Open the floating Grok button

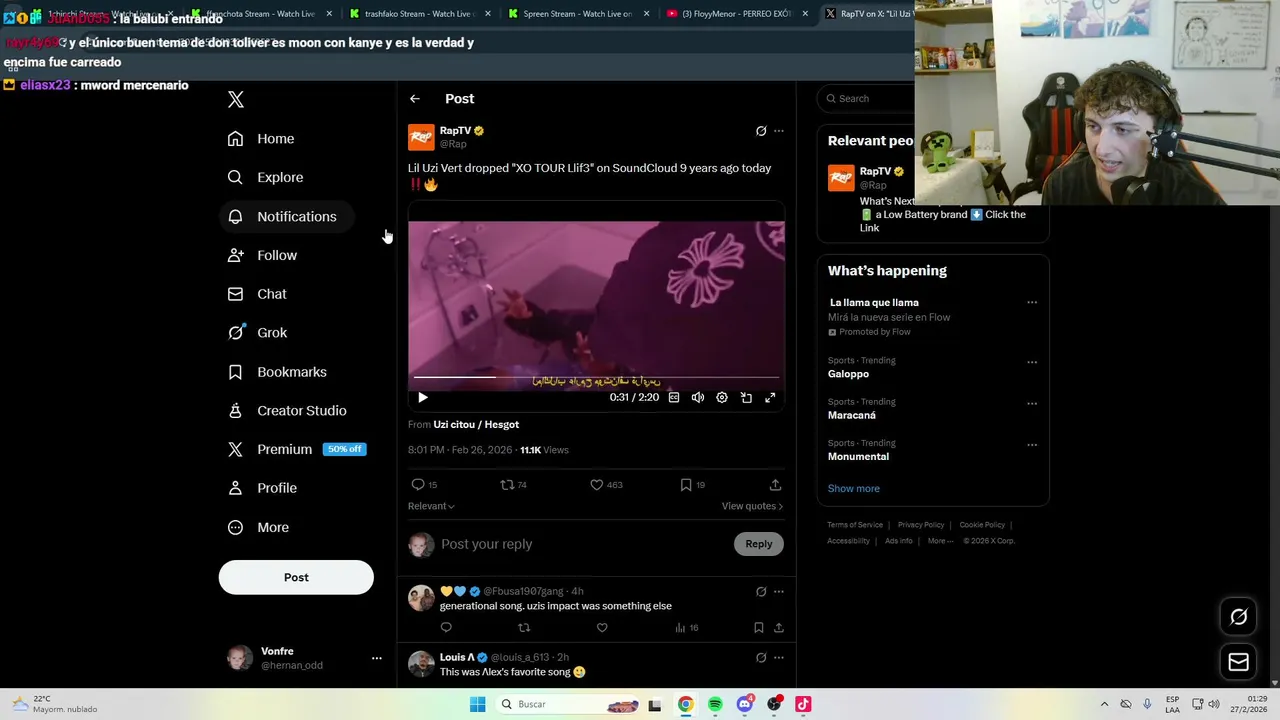[1239, 617]
